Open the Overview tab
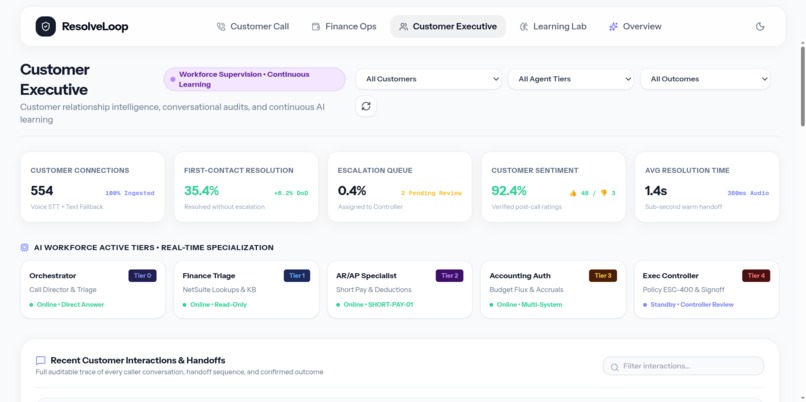Viewport: 806px width, 402px height. (x=635, y=27)
